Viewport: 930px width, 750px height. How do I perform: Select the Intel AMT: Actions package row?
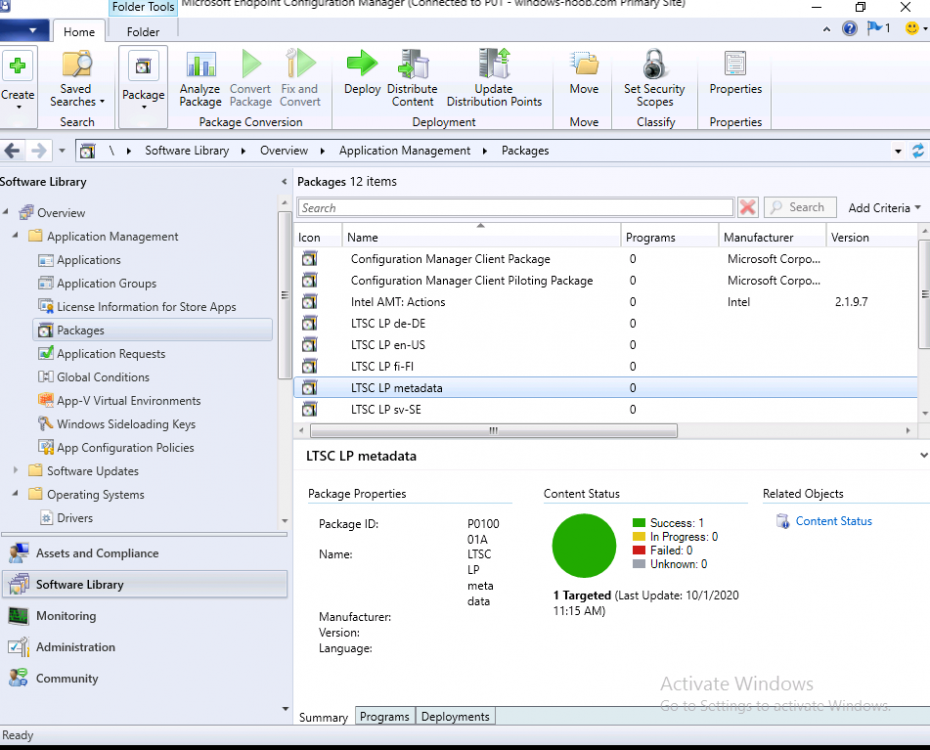606,302
